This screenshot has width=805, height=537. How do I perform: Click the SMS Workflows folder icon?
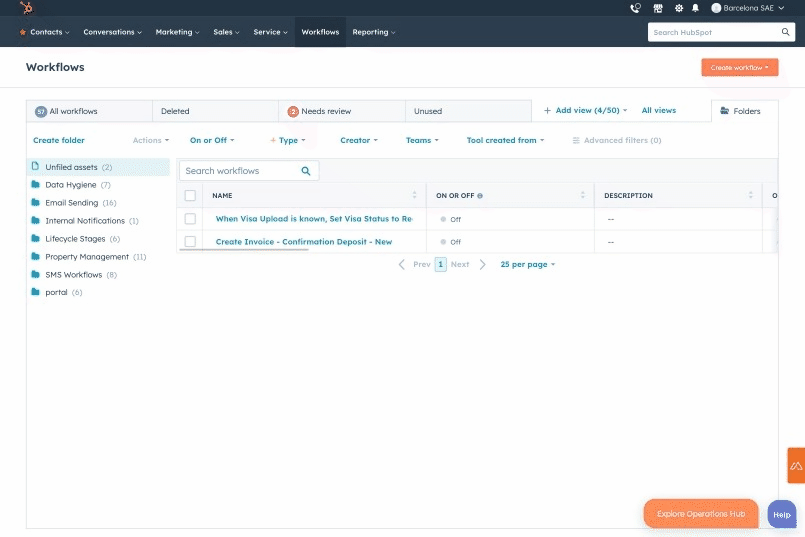pyautogui.click(x=35, y=274)
